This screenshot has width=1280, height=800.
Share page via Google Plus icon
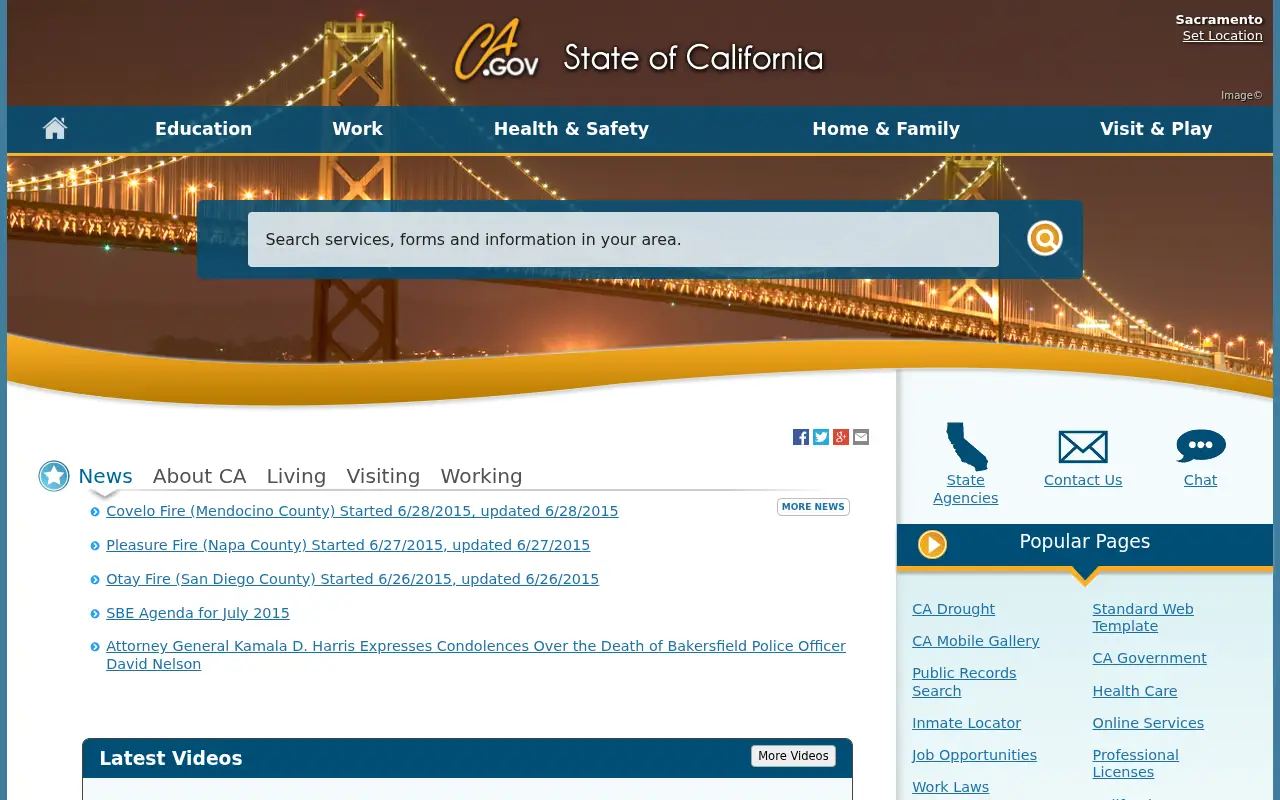[x=841, y=437]
